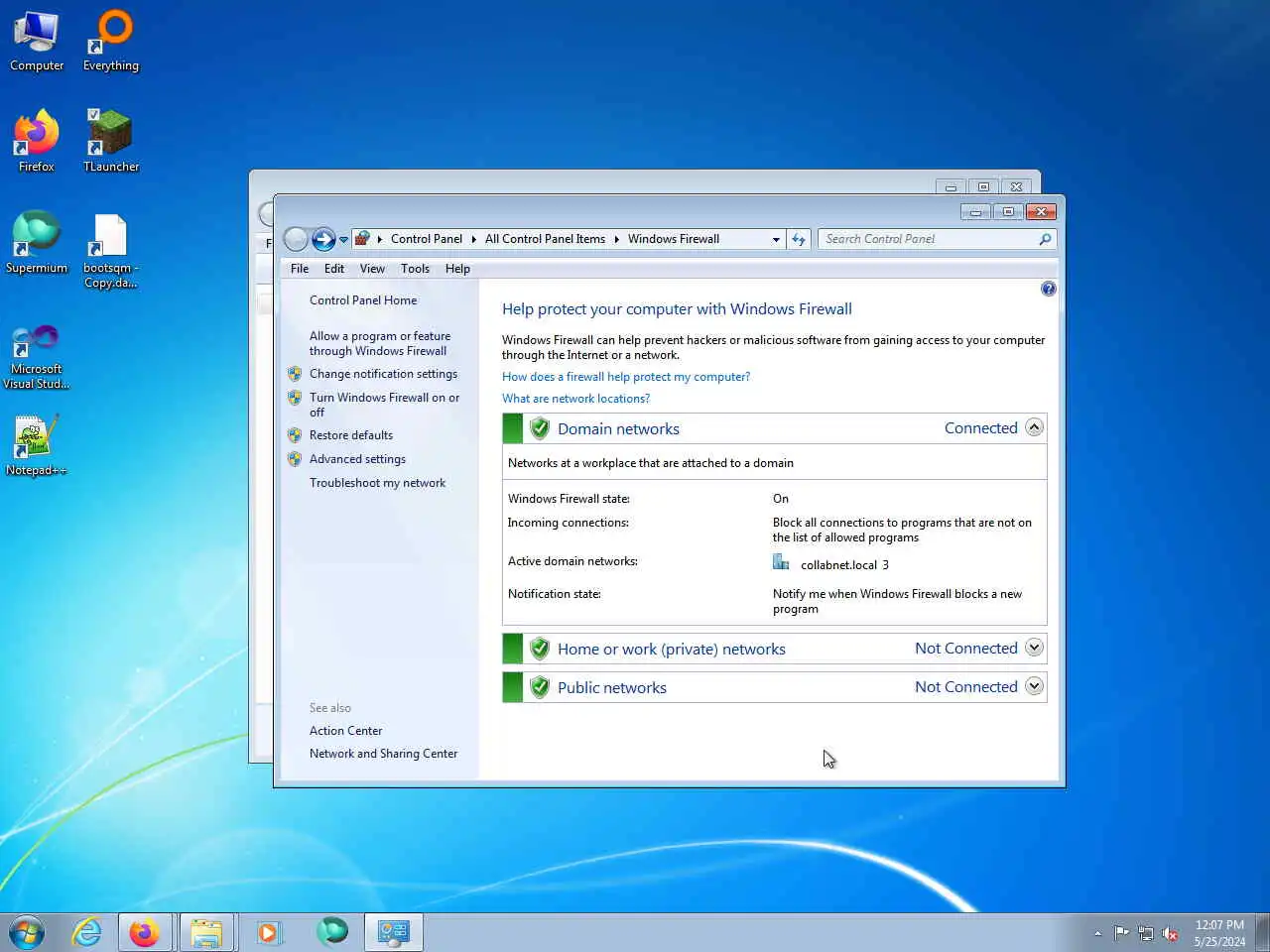Screen dimensions: 1270x952
Task: Open the Supermium desktop shortcut
Action: [37, 243]
